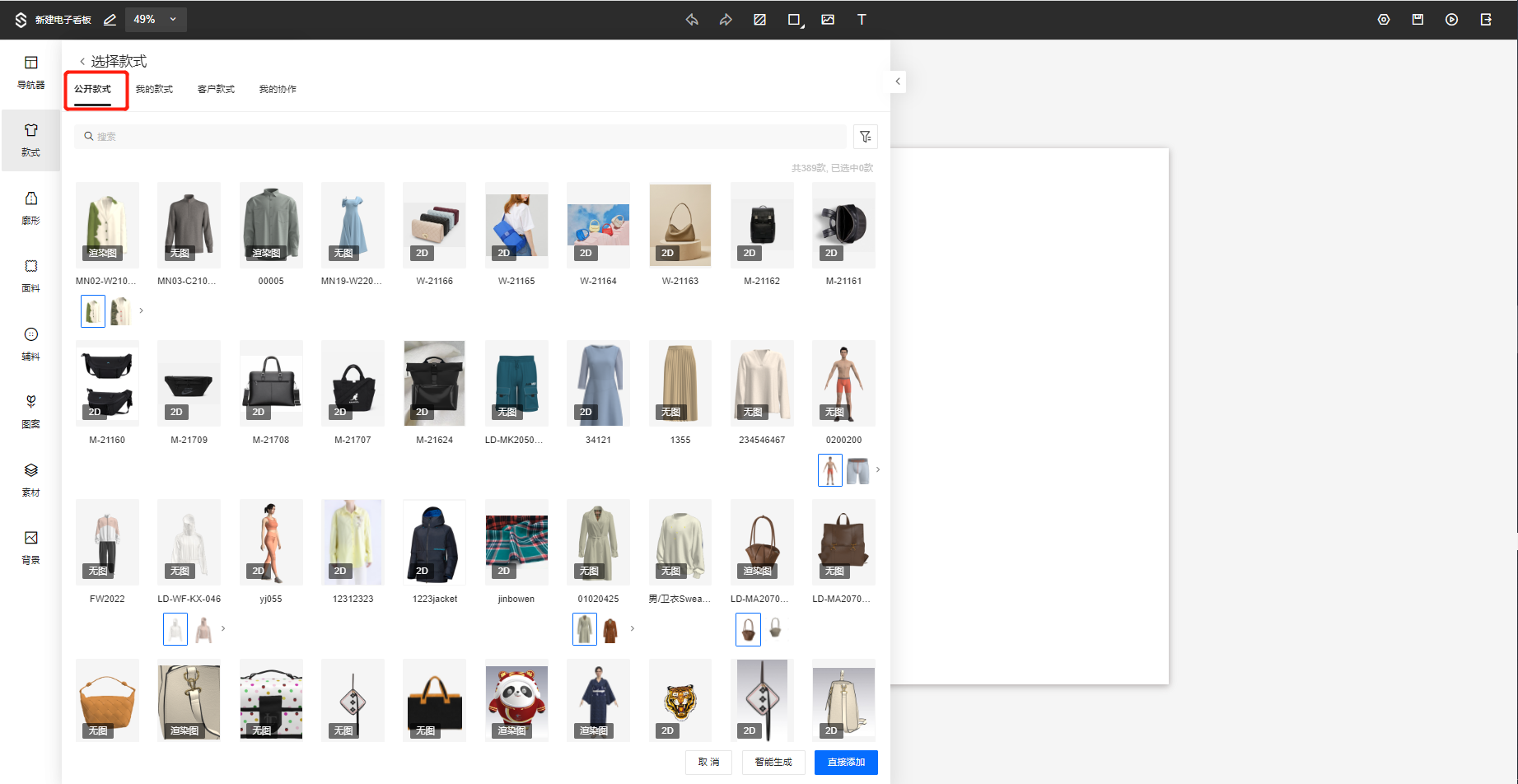Open the 背景 background sidebar panel

click(x=30, y=547)
